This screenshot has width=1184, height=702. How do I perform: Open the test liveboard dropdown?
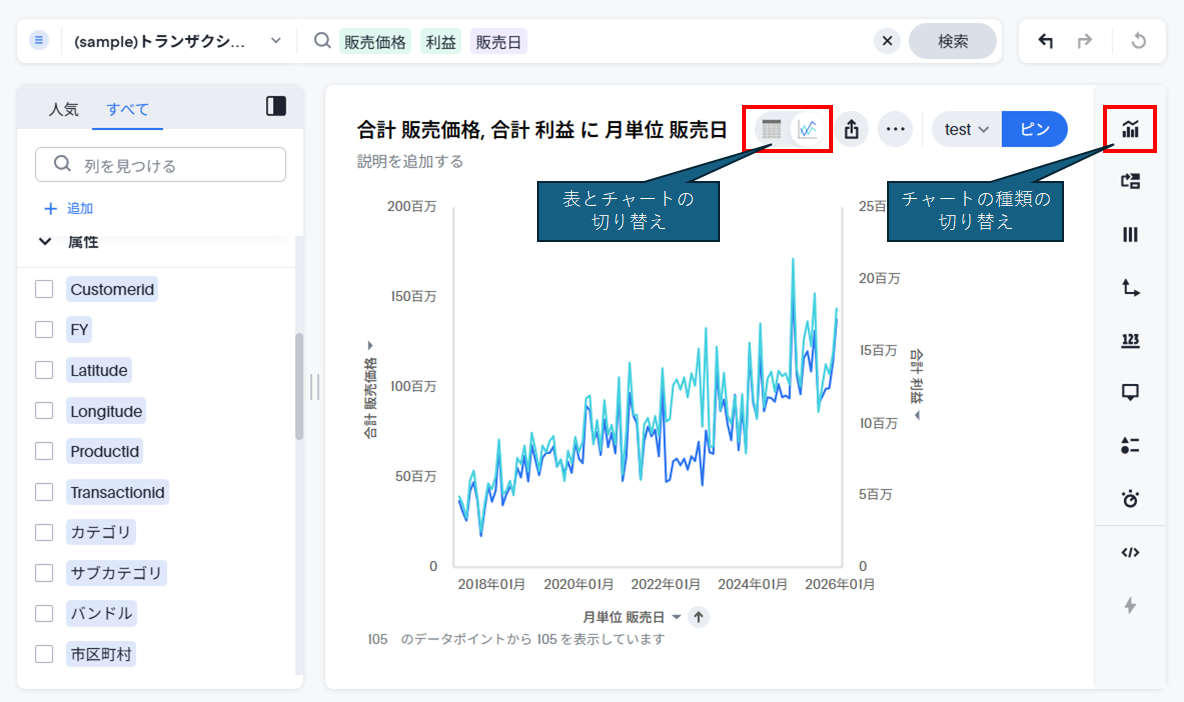click(x=967, y=129)
